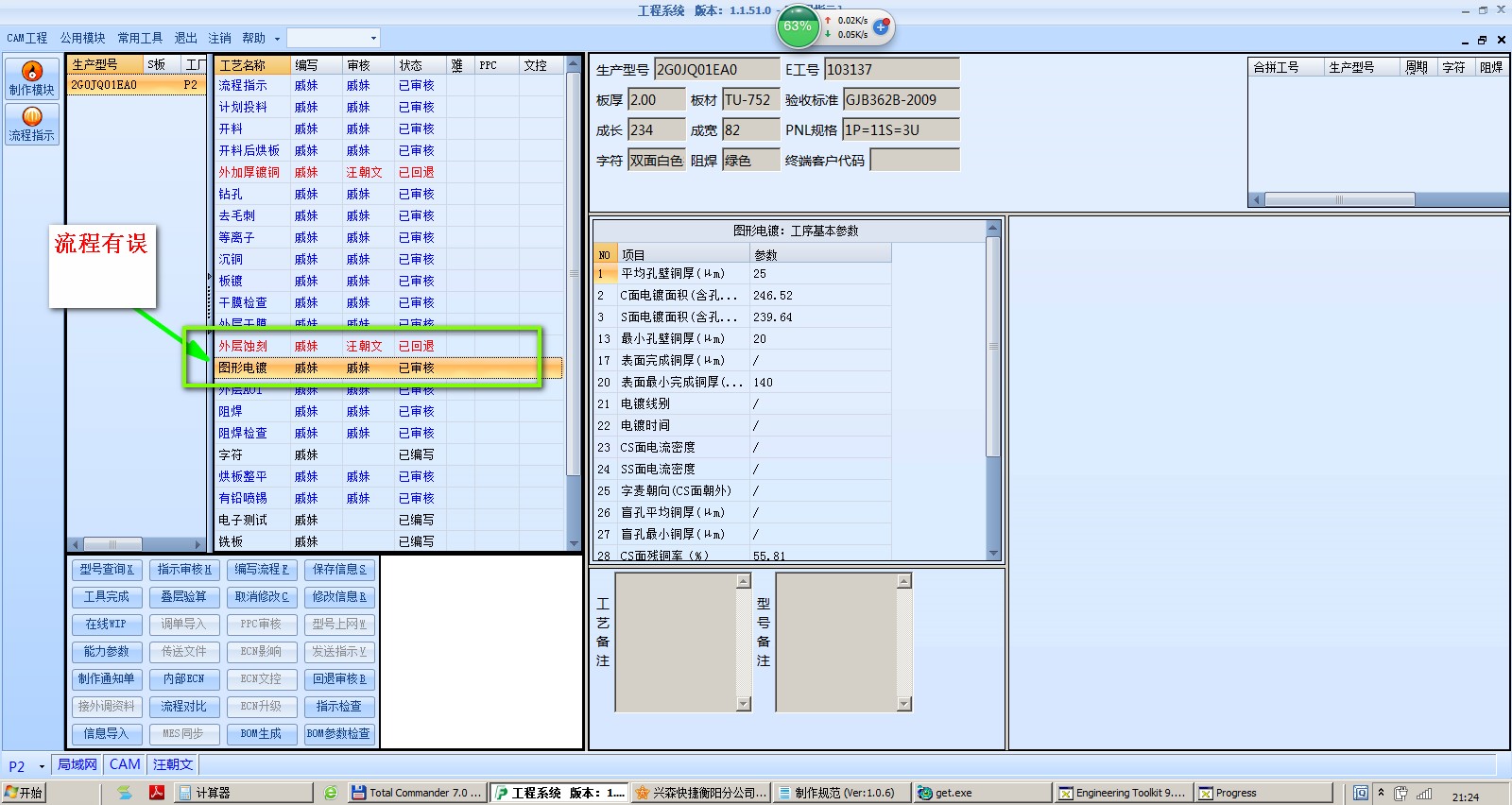The image size is (1512, 805).
Task: Click the BOM参数检查 button
Action: click(x=339, y=734)
